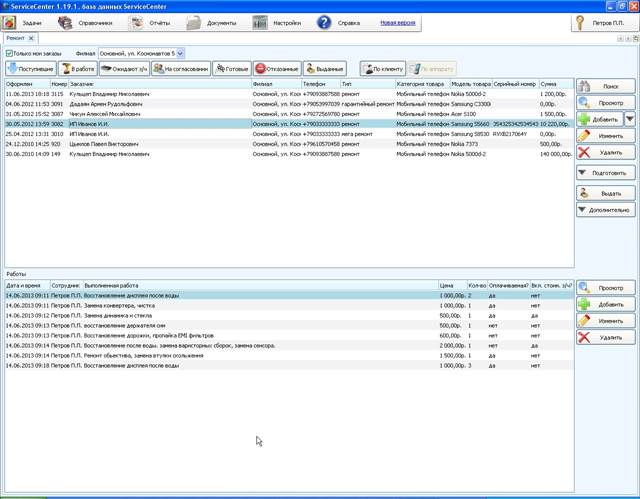Toggle the Готовые status filter
This screenshot has height=499, width=640.
click(x=232, y=69)
